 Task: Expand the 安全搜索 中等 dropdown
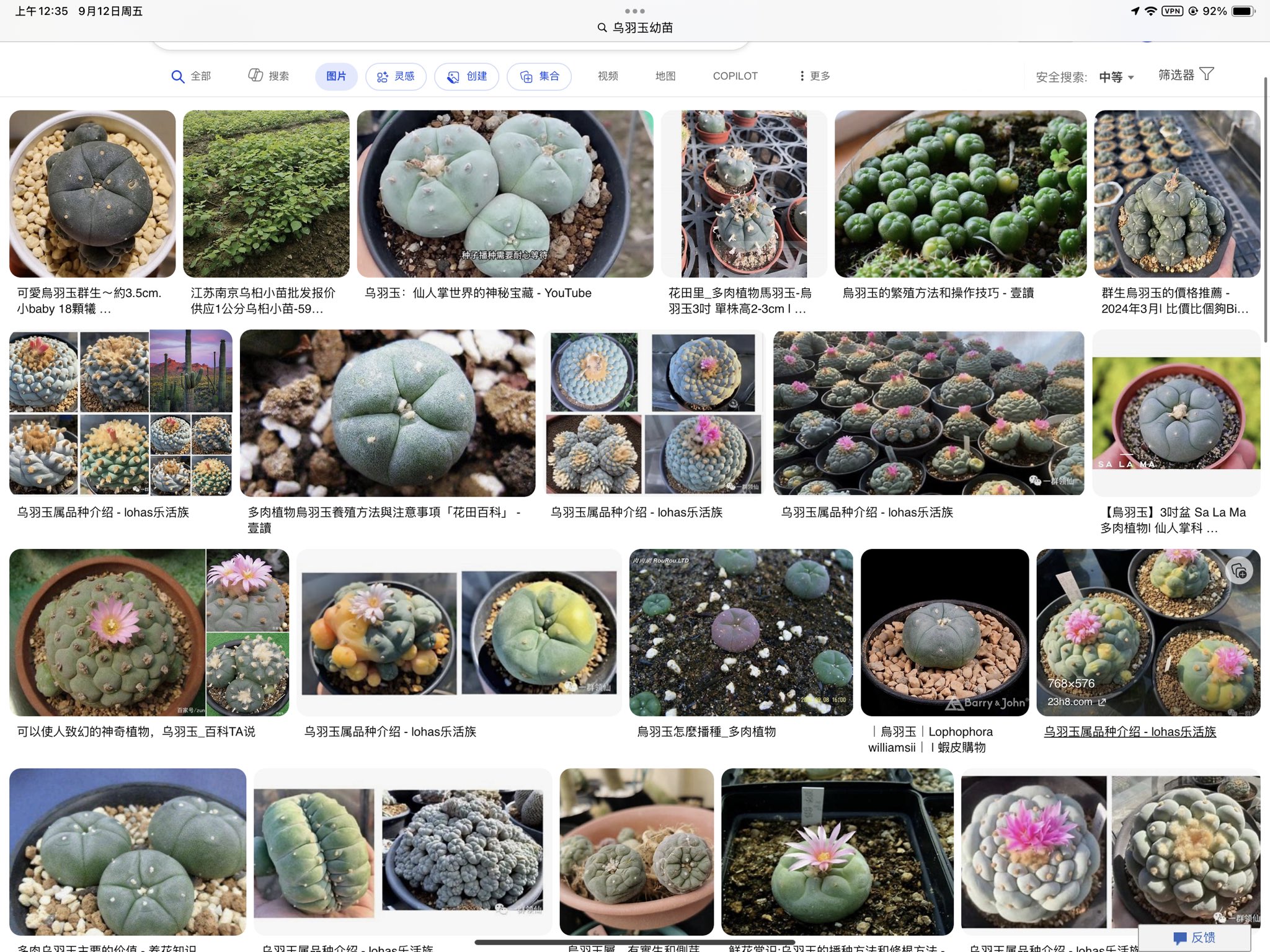[x=1116, y=77]
